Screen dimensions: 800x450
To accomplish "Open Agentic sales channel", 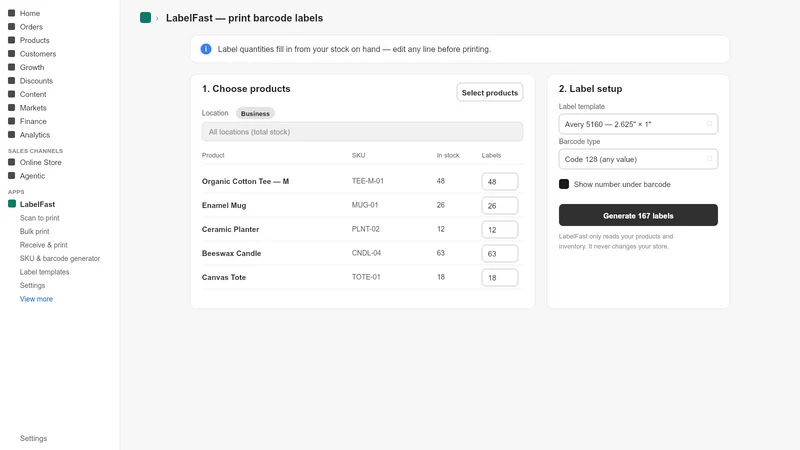I will click(32, 176).
